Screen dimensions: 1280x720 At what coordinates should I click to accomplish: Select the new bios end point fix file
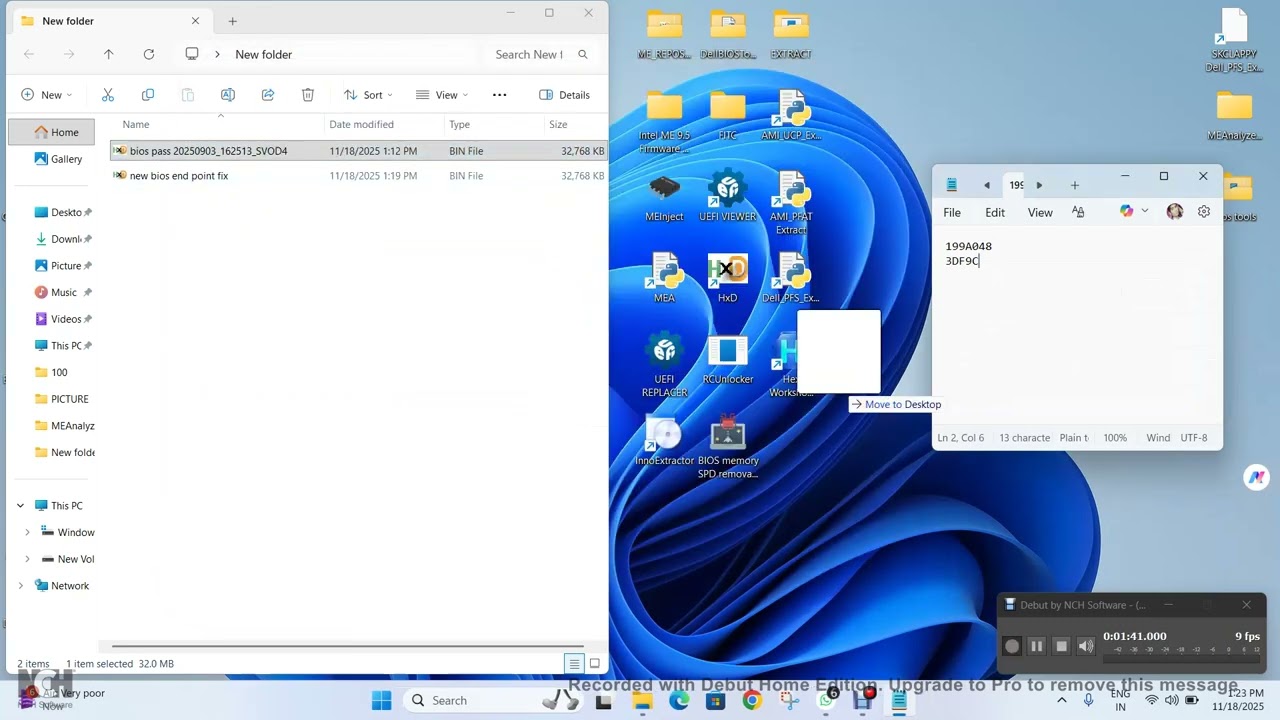358,176
